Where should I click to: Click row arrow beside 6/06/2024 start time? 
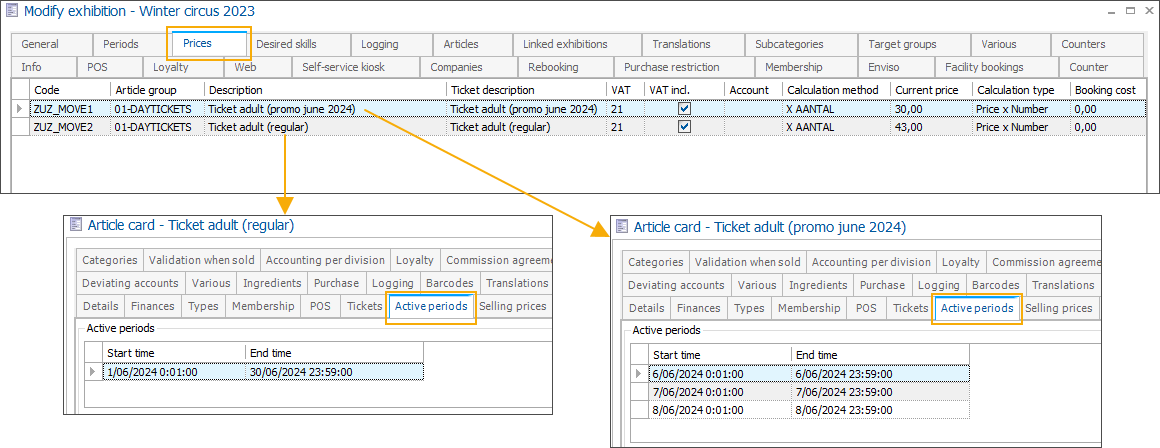(639, 374)
